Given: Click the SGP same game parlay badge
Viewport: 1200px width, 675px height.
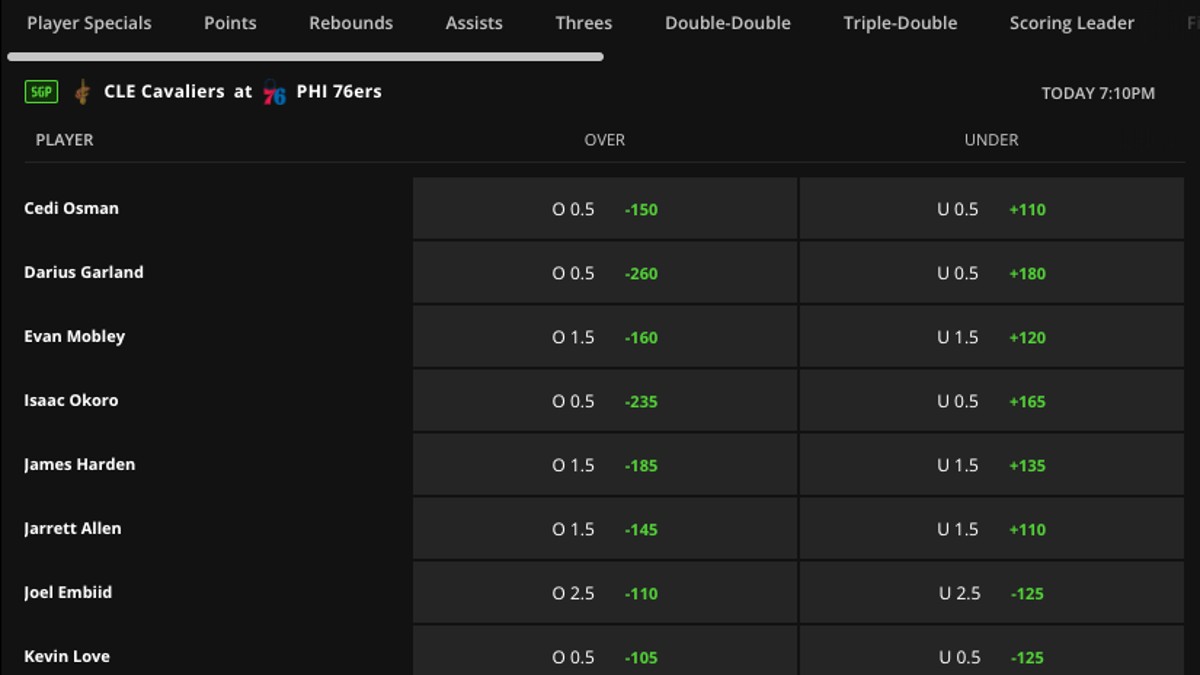Looking at the screenshot, I should pyautogui.click(x=42, y=92).
